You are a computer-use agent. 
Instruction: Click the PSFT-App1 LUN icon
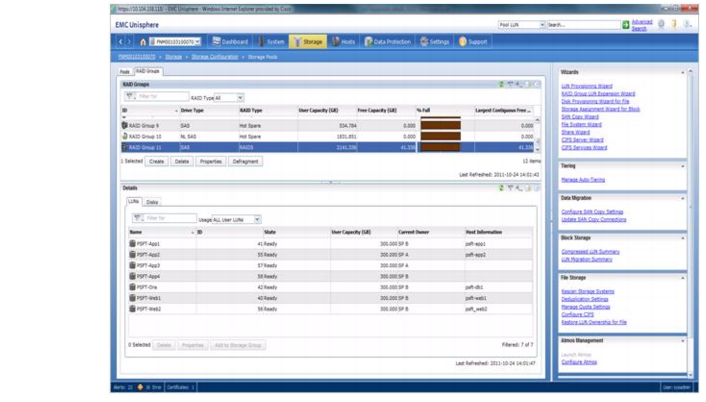pos(132,244)
